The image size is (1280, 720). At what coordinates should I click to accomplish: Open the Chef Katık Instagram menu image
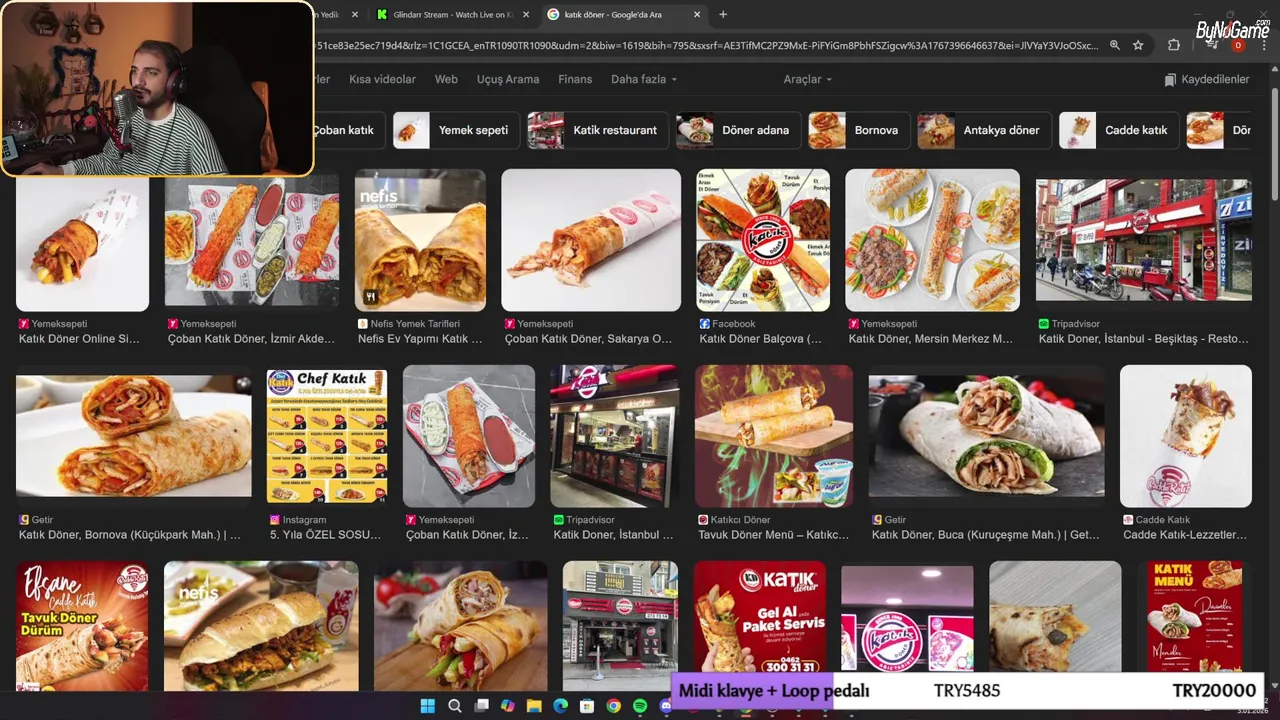coord(327,436)
